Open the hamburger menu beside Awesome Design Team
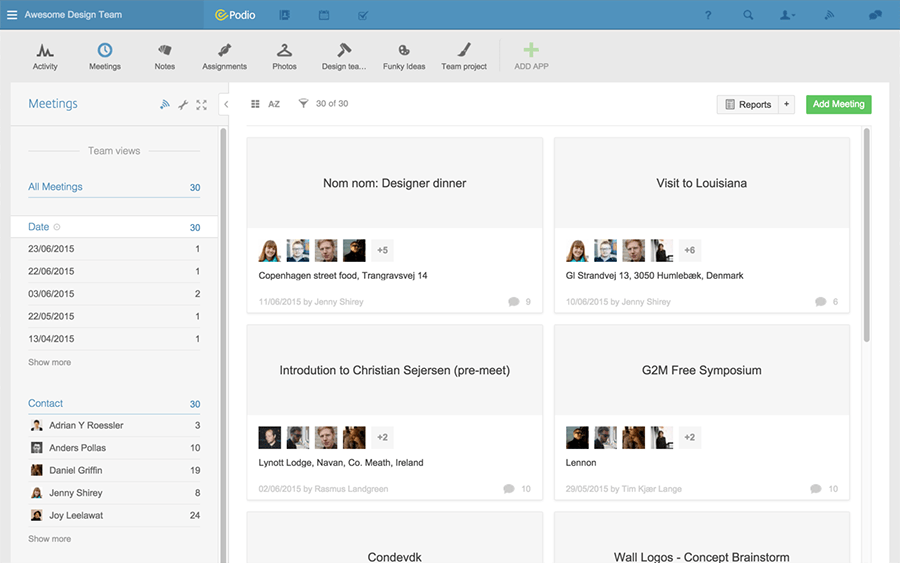 (11, 15)
